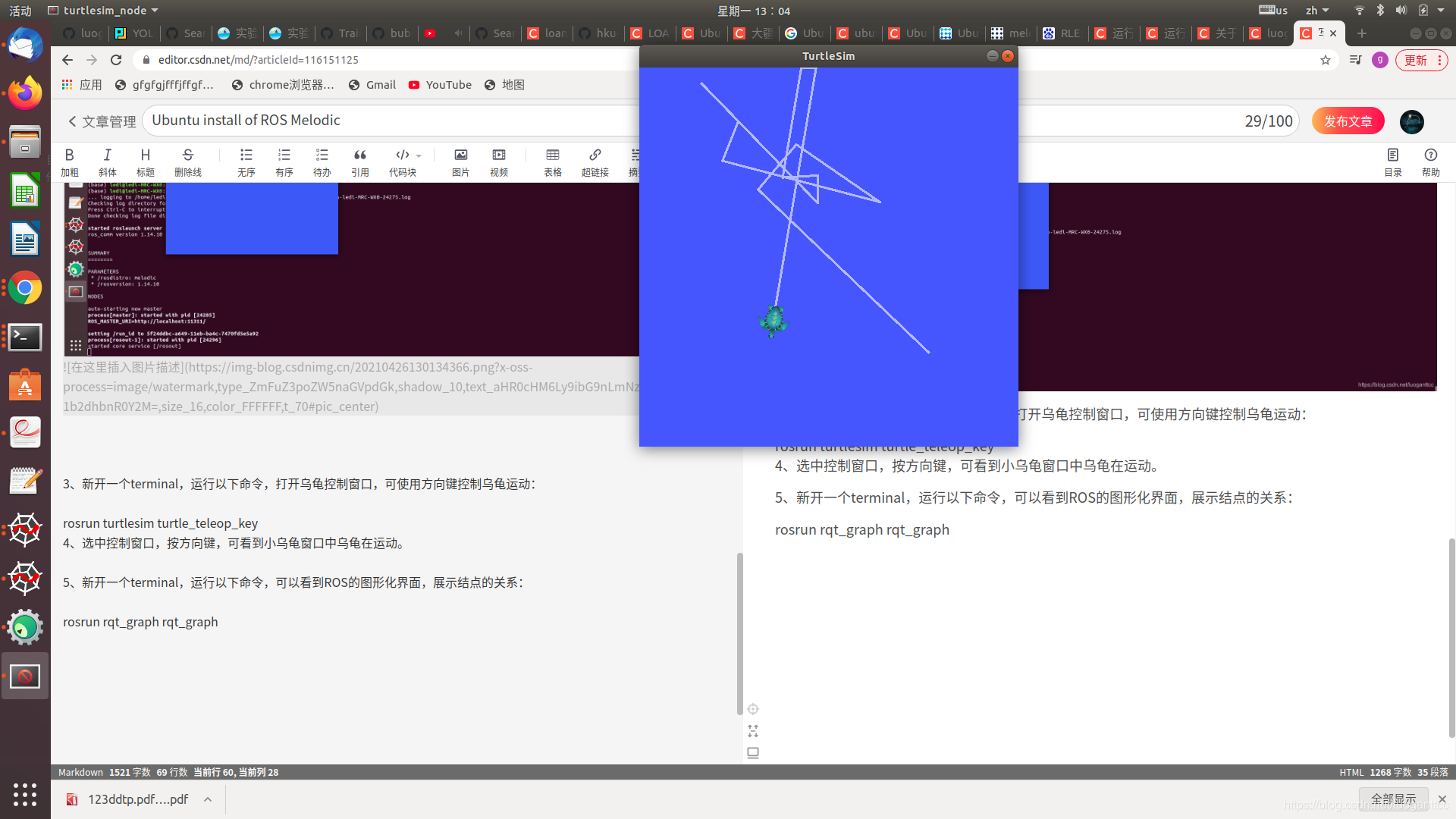Image resolution: width=1456 pixels, height=819 pixels.
Task: Toggle the 待办 to-do list format
Action: click(322, 162)
